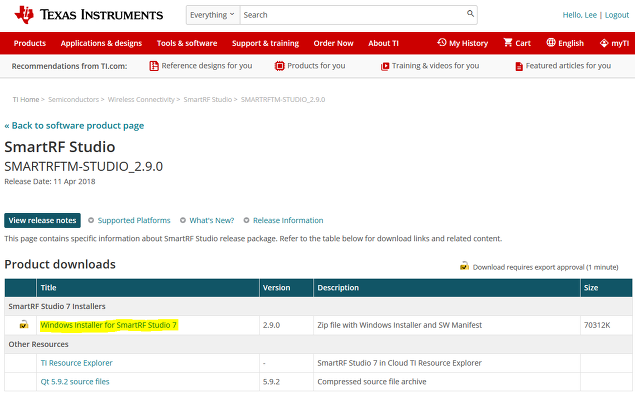Click 'Other Resources' group row
This screenshot has height=395, width=635.
click(x=318, y=344)
